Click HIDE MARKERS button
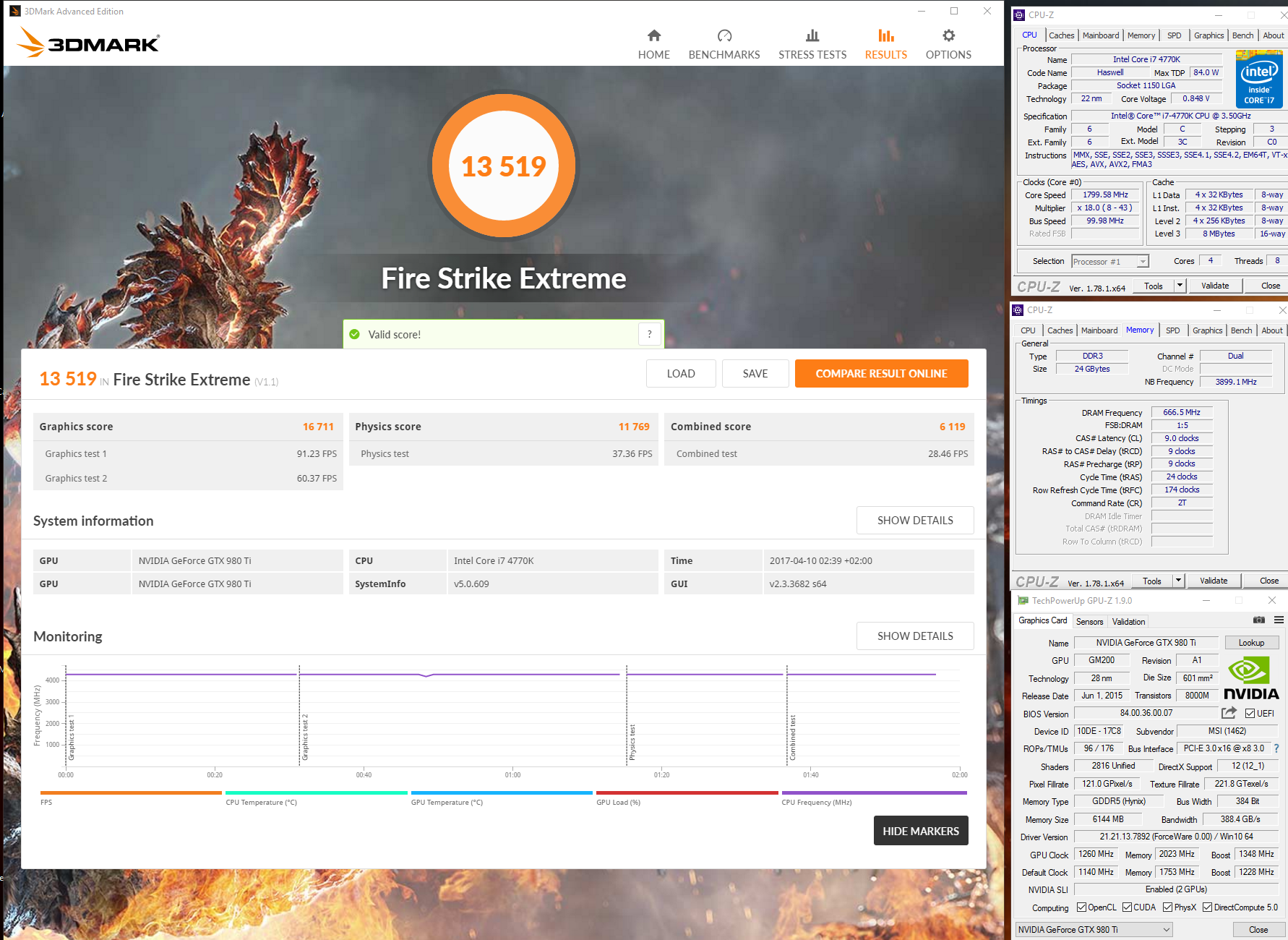The width and height of the screenshot is (1288, 940). pyautogui.click(x=921, y=831)
